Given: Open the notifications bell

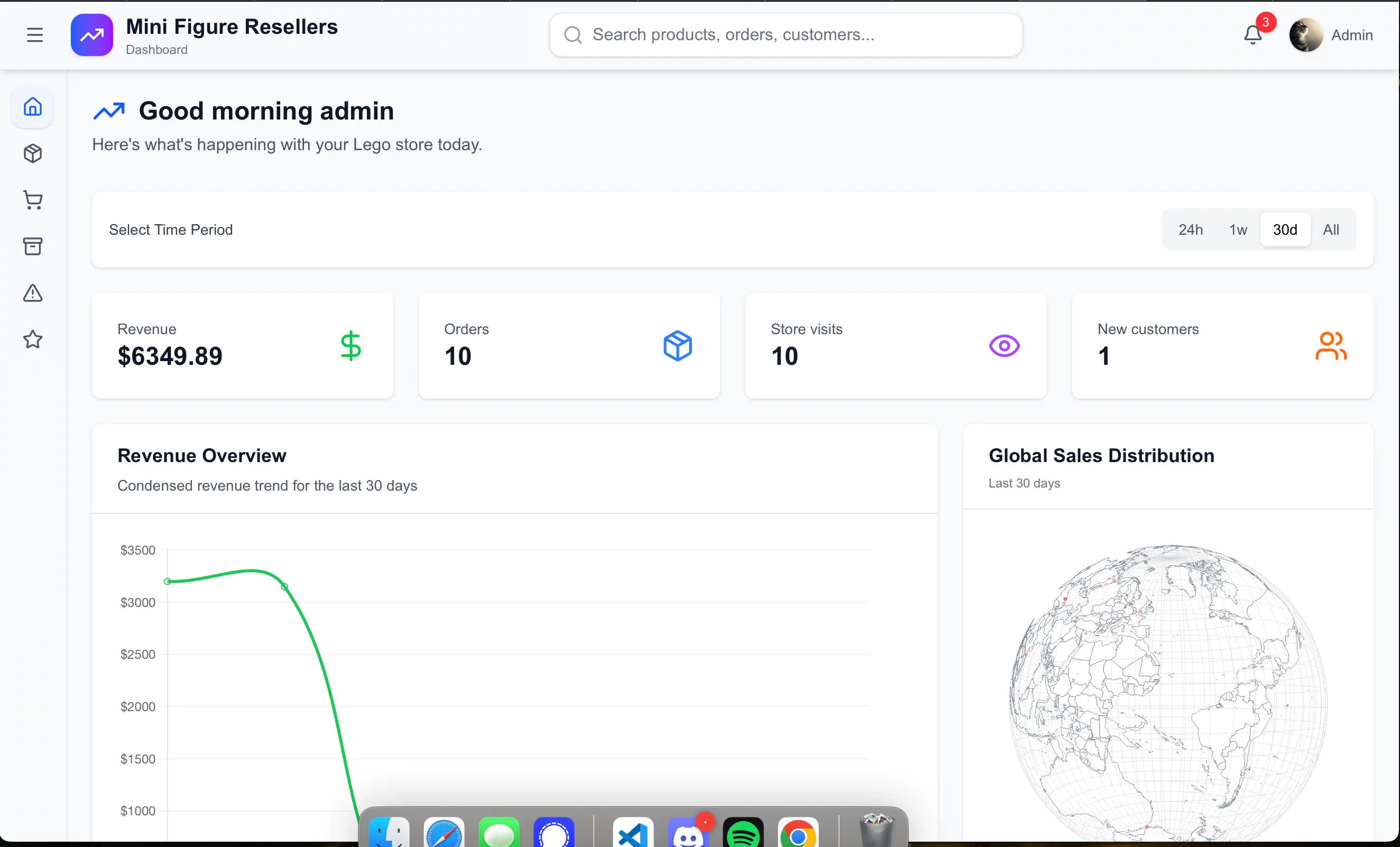Looking at the screenshot, I should point(1253,35).
